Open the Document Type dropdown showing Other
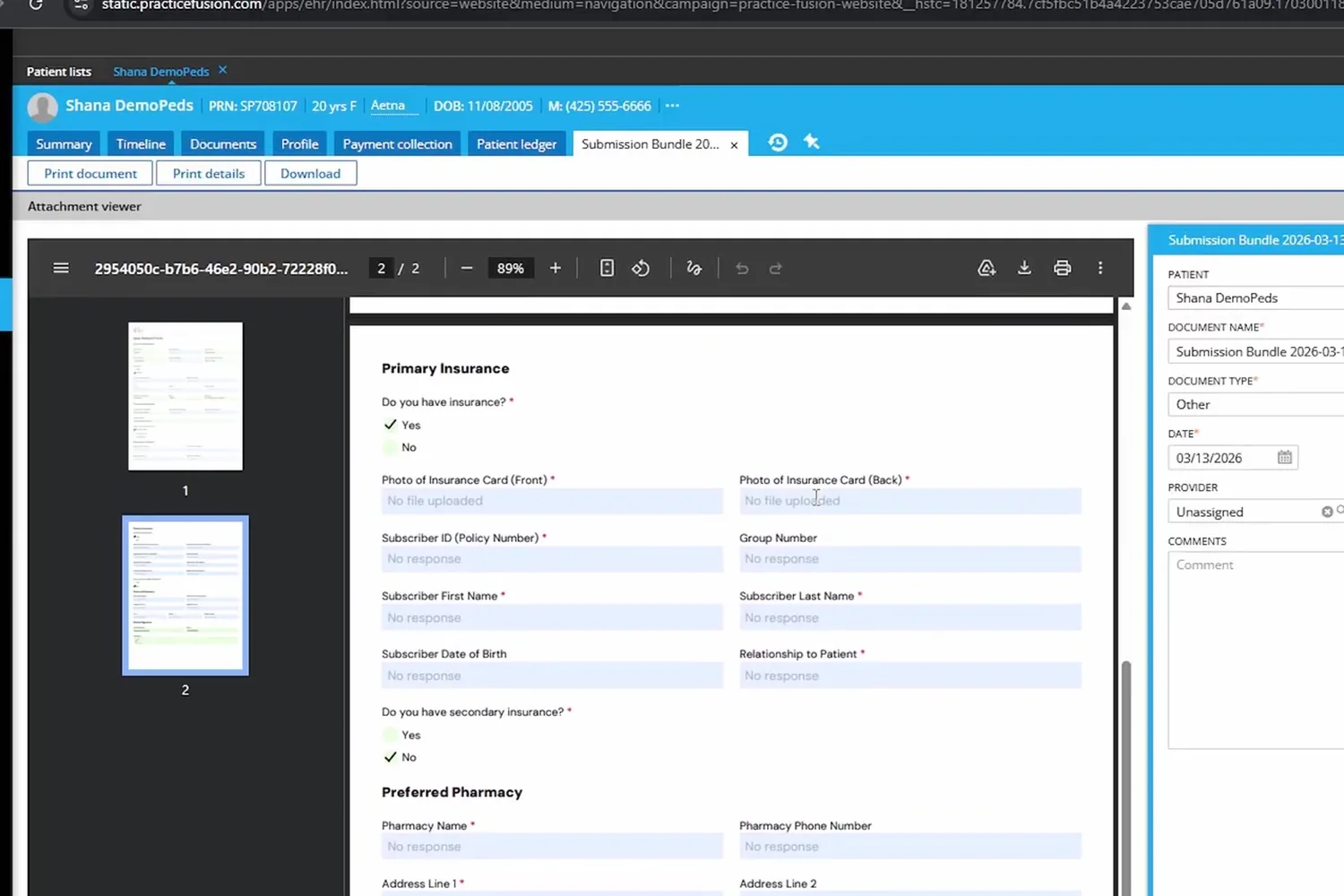The width and height of the screenshot is (1344, 896). click(1256, 404)
